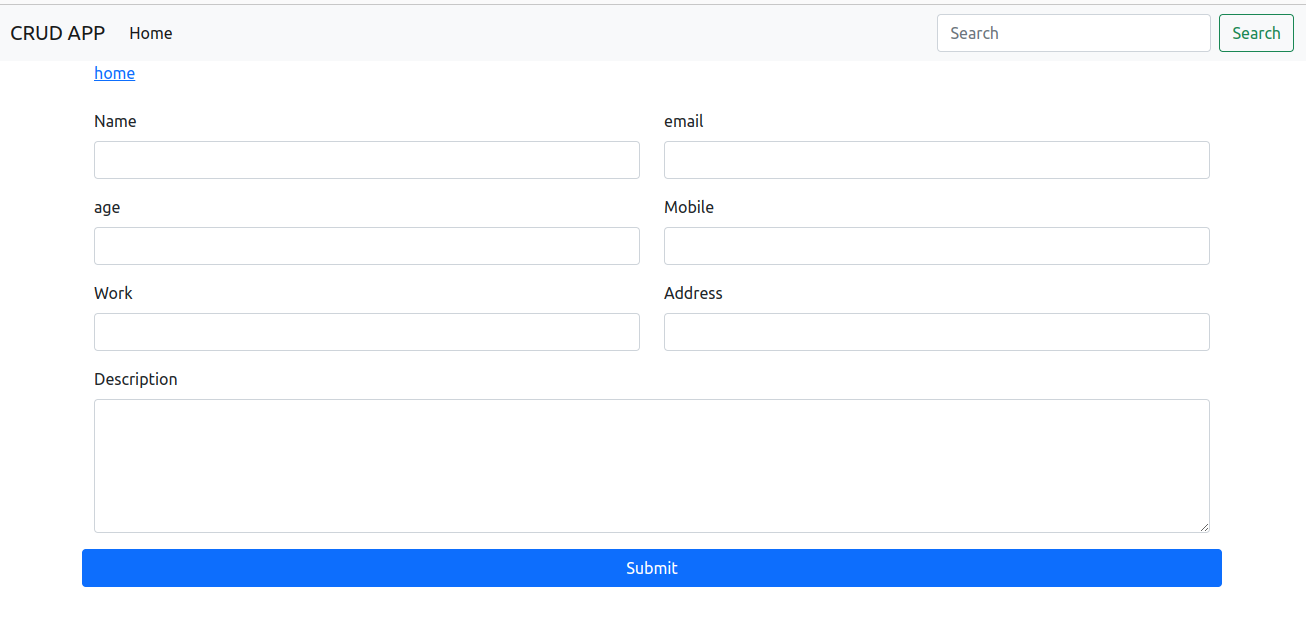Screen dimensions: 1306x641
Task: Click the Home navigation item
Action: pyautogui.click(x=150, y=33)
